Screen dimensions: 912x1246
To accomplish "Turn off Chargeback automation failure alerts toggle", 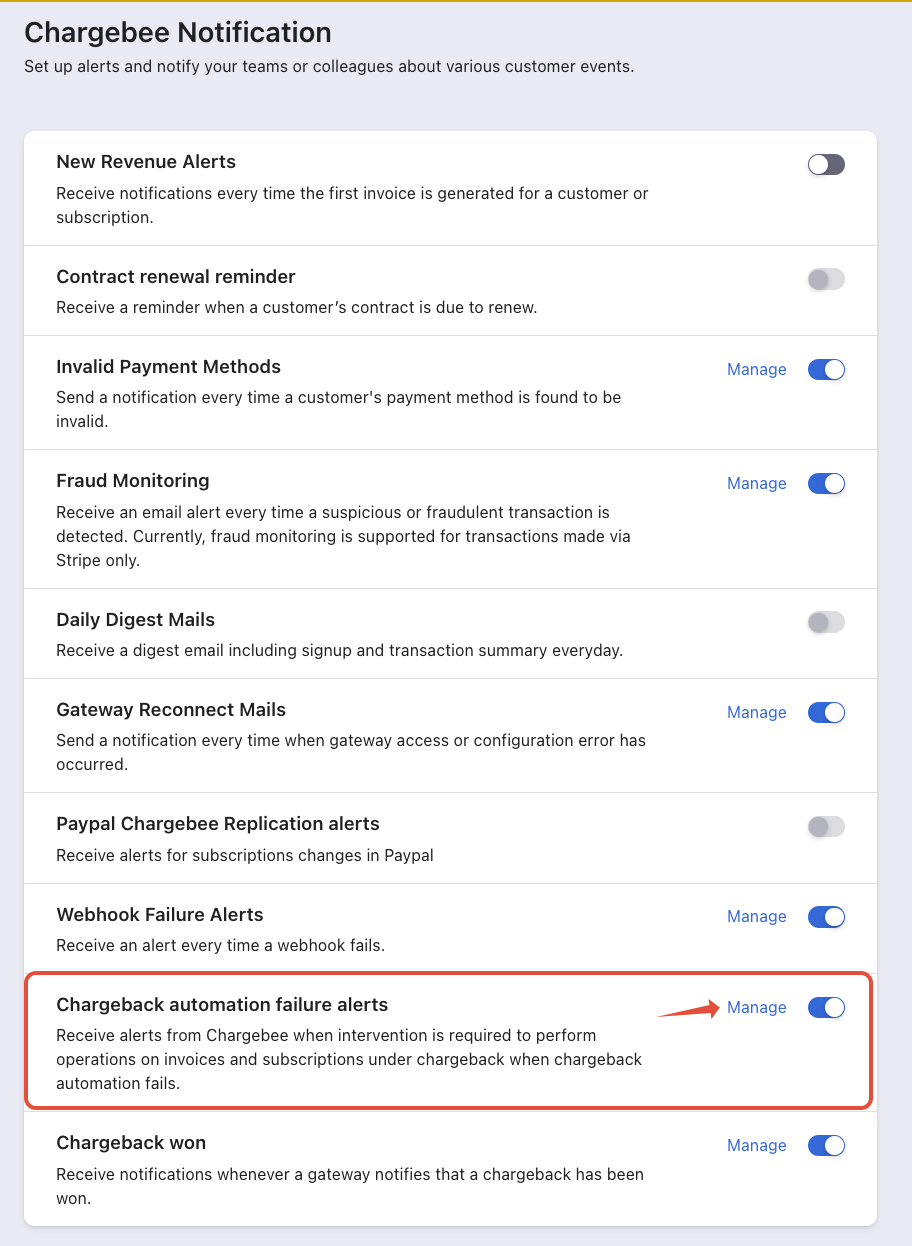I will pos(826,1008).
